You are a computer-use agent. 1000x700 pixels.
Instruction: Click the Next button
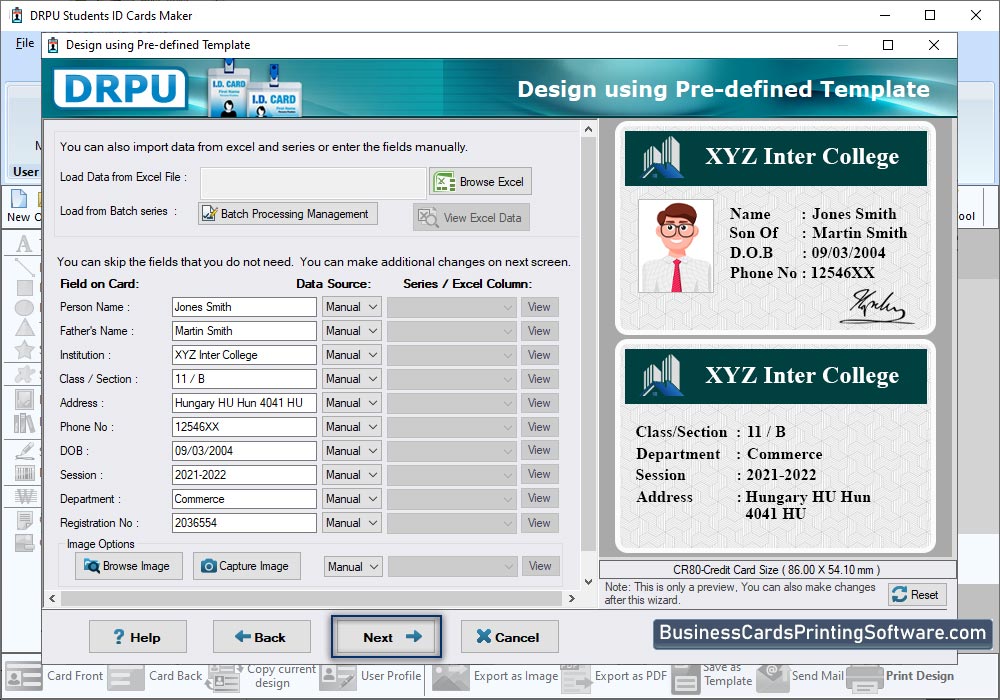tap(386, 637)
